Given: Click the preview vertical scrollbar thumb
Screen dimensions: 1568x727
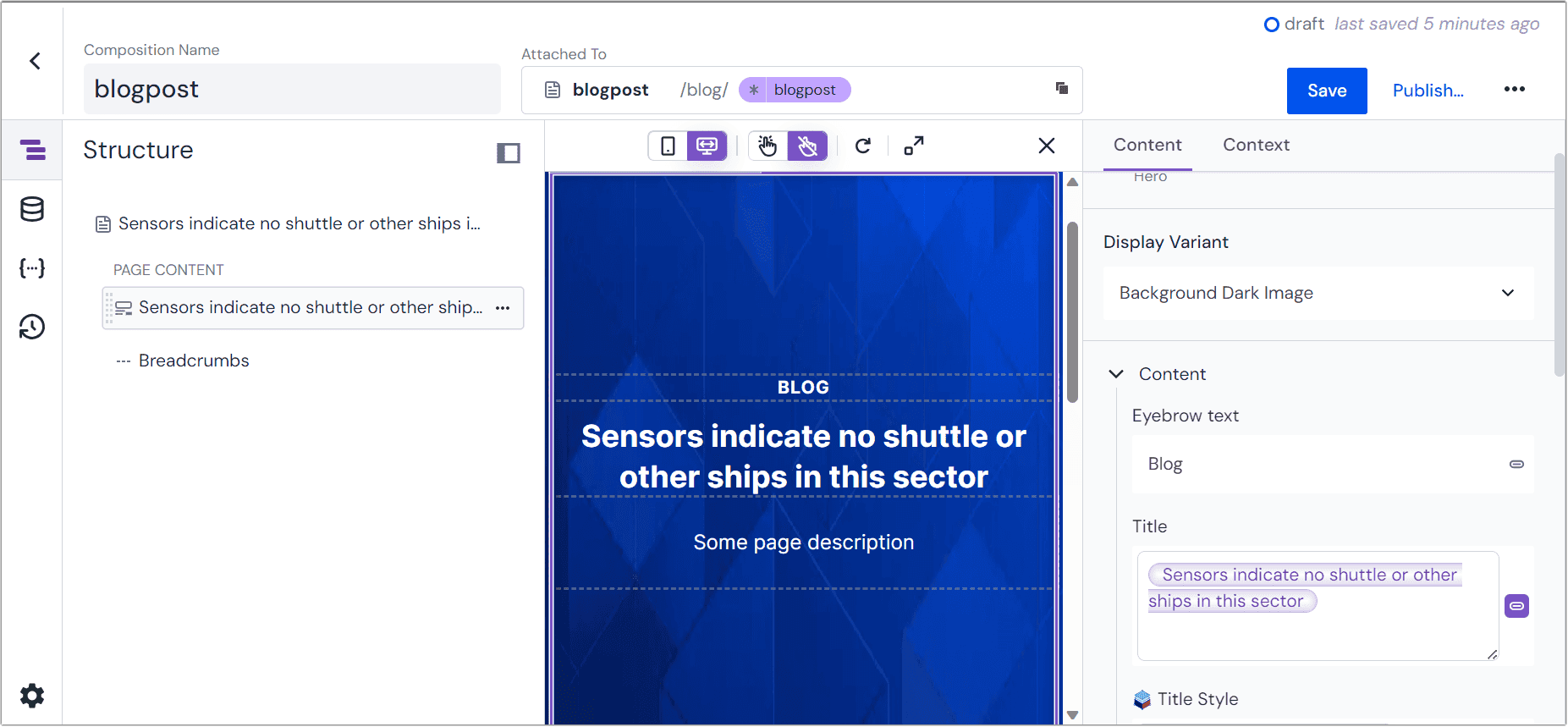Looking at the screenshot, I should click(1072, 312).
